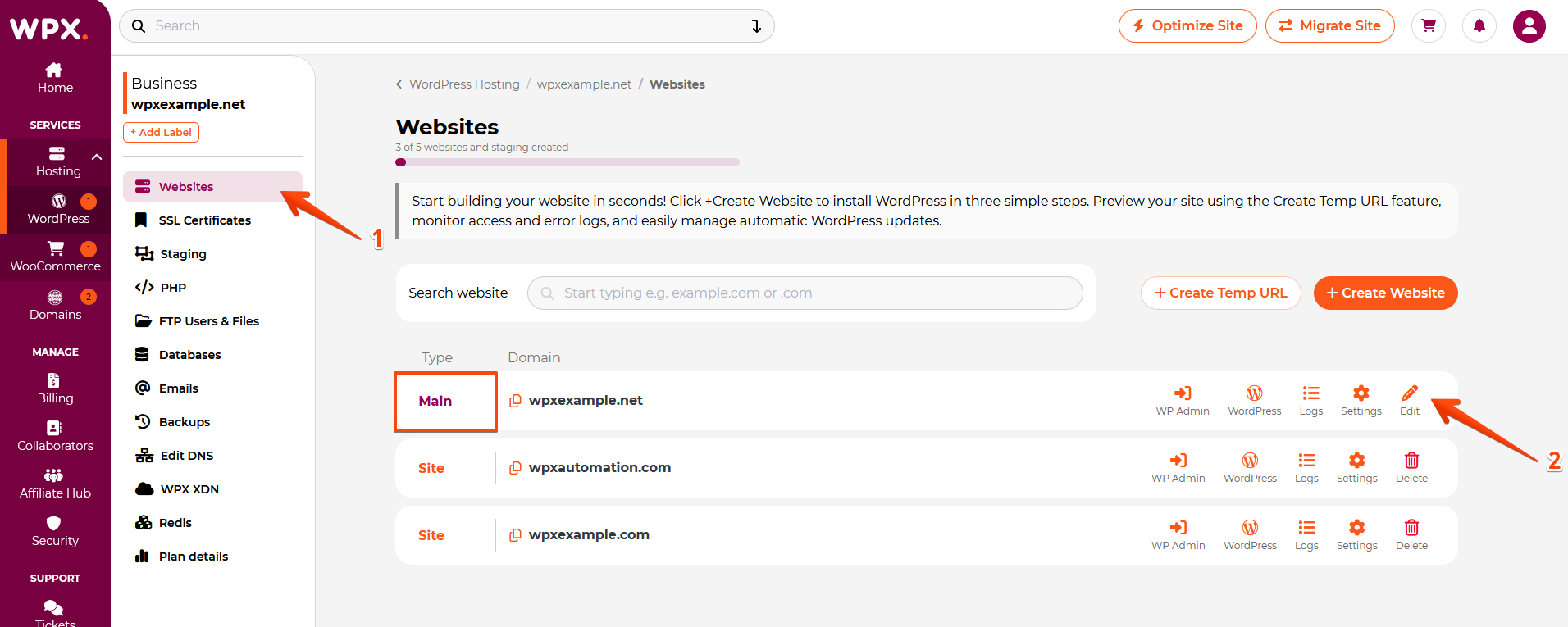Click websites usage progress bar

click(x=567, y=162)
